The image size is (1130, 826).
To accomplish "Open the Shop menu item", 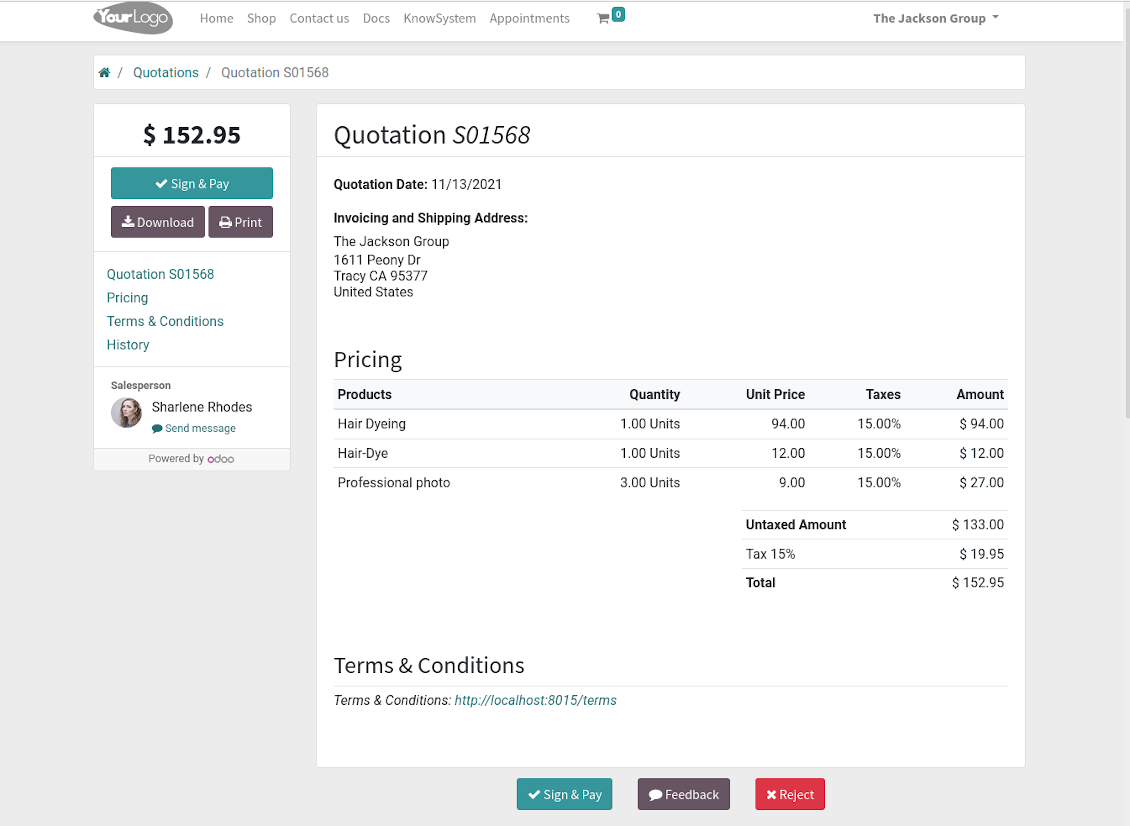I will point(261,18).
